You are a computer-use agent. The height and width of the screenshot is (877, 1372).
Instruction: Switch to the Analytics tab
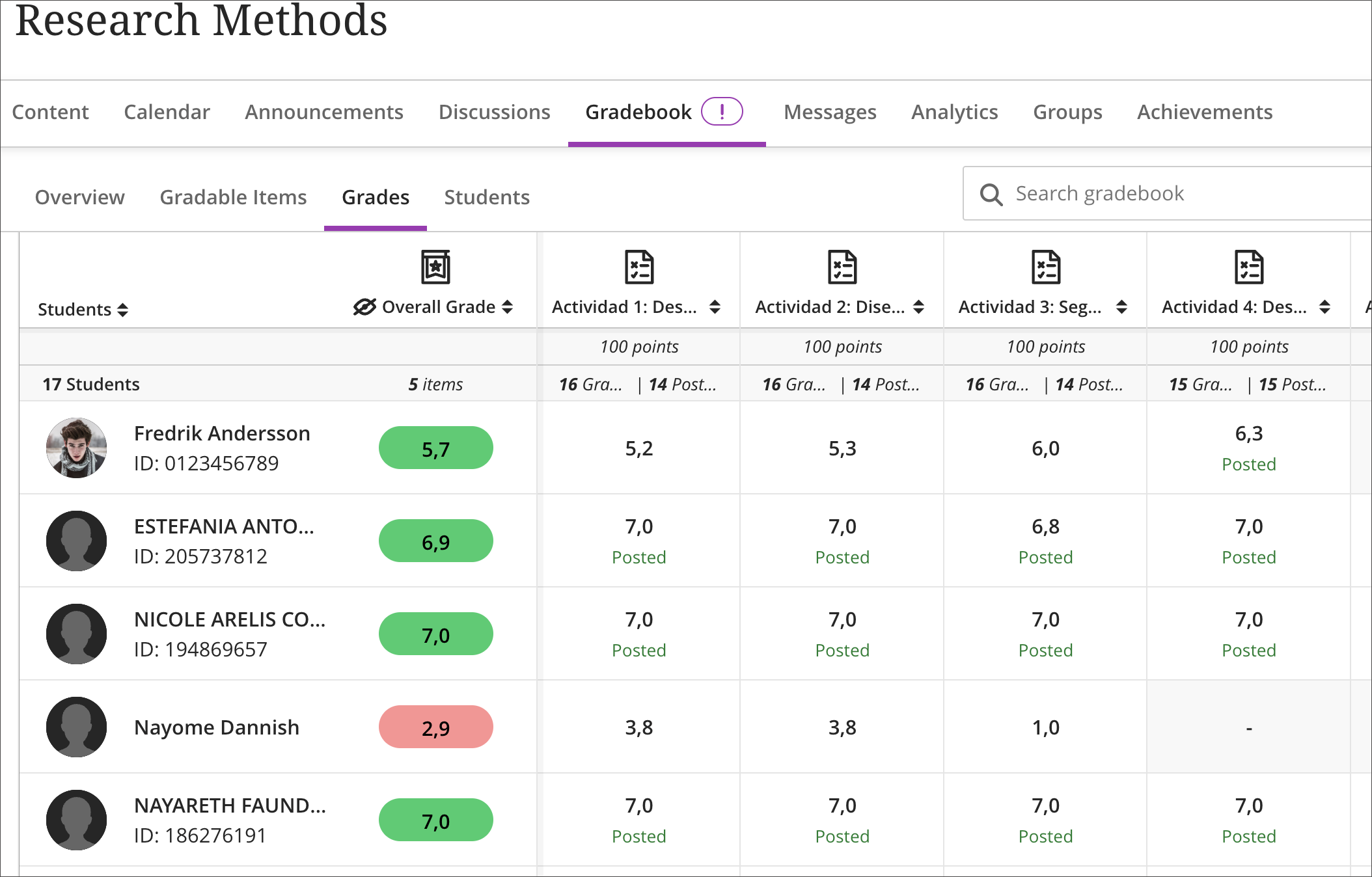click(954, 111)
